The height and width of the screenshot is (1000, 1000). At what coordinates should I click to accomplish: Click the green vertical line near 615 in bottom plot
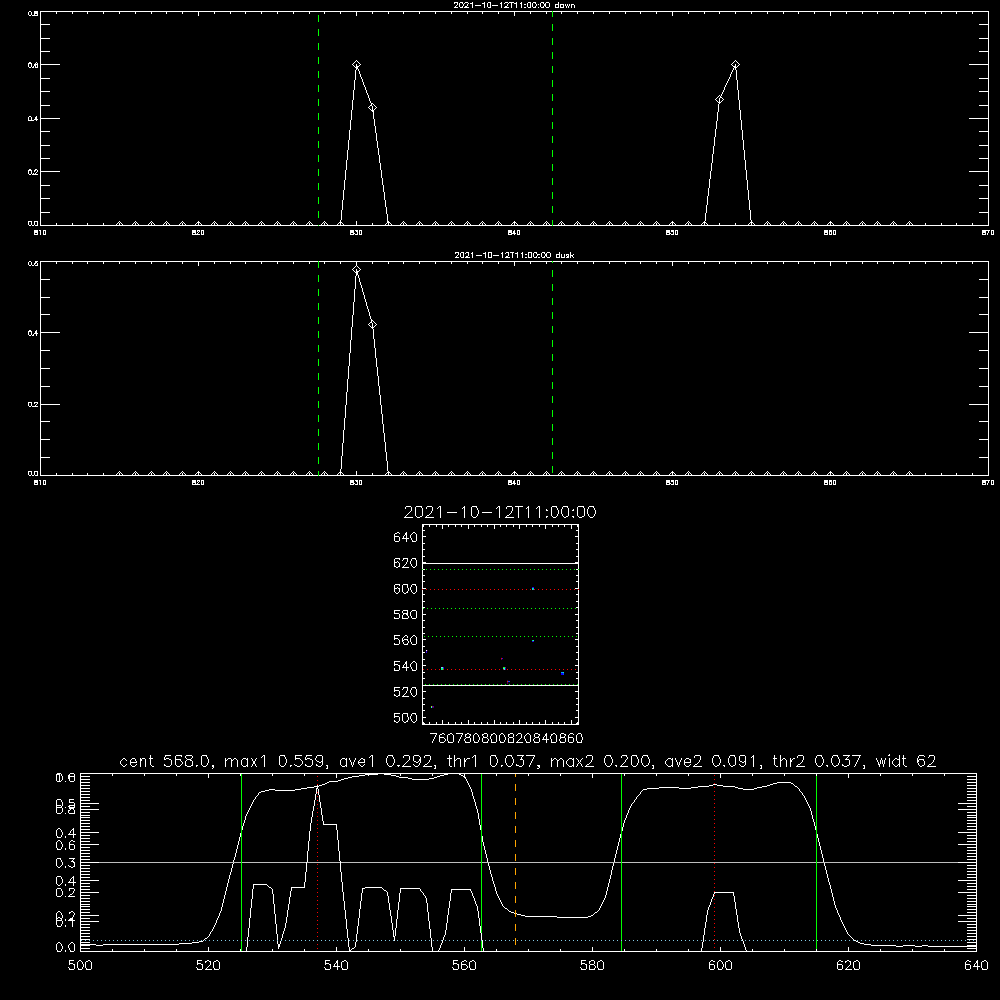tap(816, 861)
